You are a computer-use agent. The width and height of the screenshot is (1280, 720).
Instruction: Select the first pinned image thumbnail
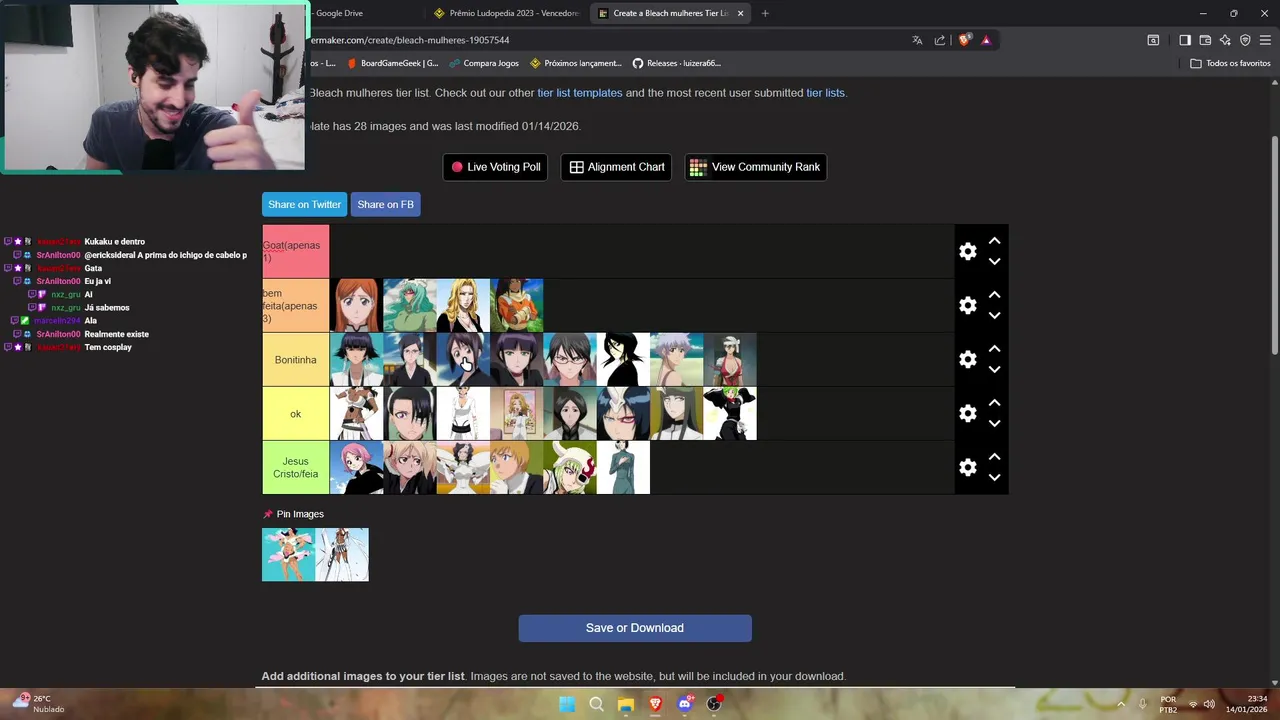288,555
